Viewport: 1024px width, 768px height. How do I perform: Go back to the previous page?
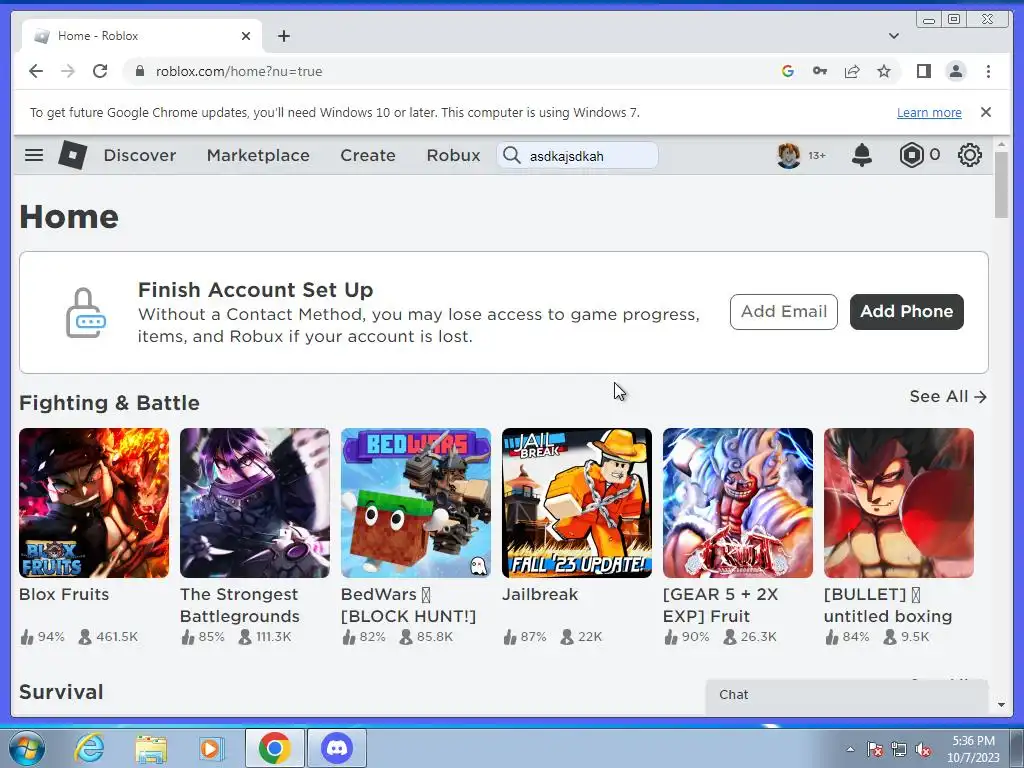36,71
